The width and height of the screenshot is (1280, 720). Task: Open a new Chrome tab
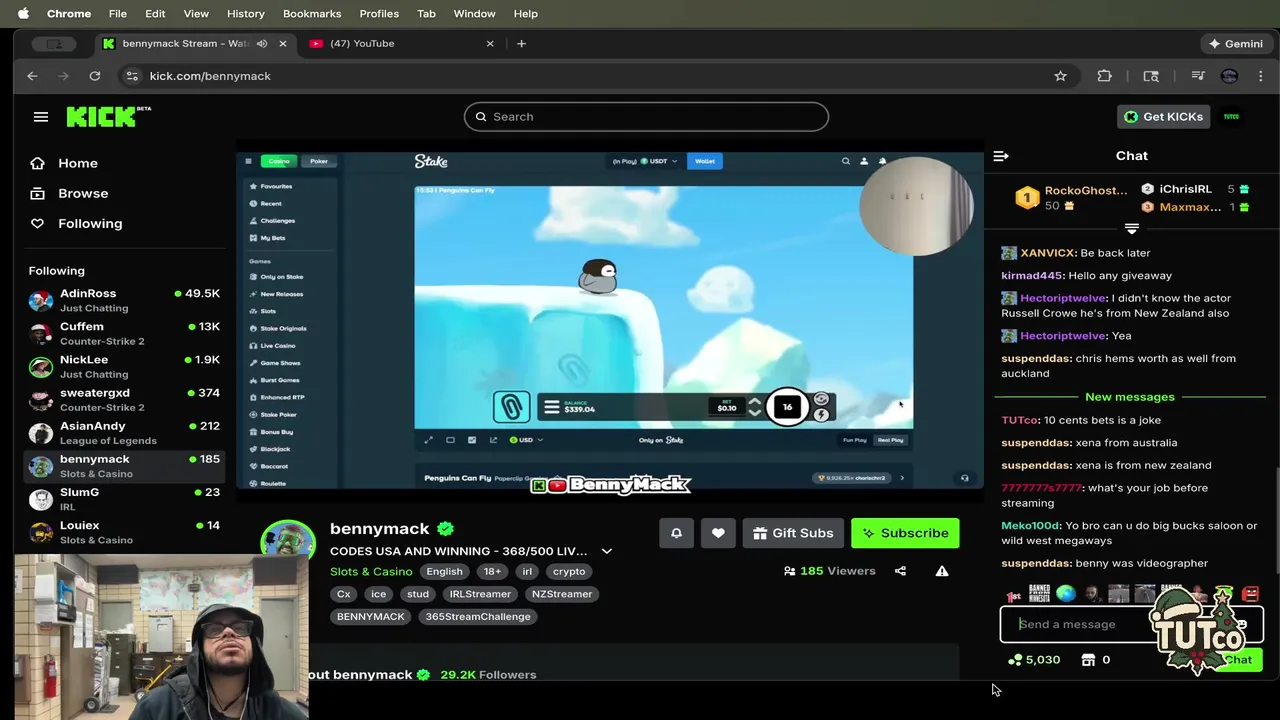pos(521,43)
